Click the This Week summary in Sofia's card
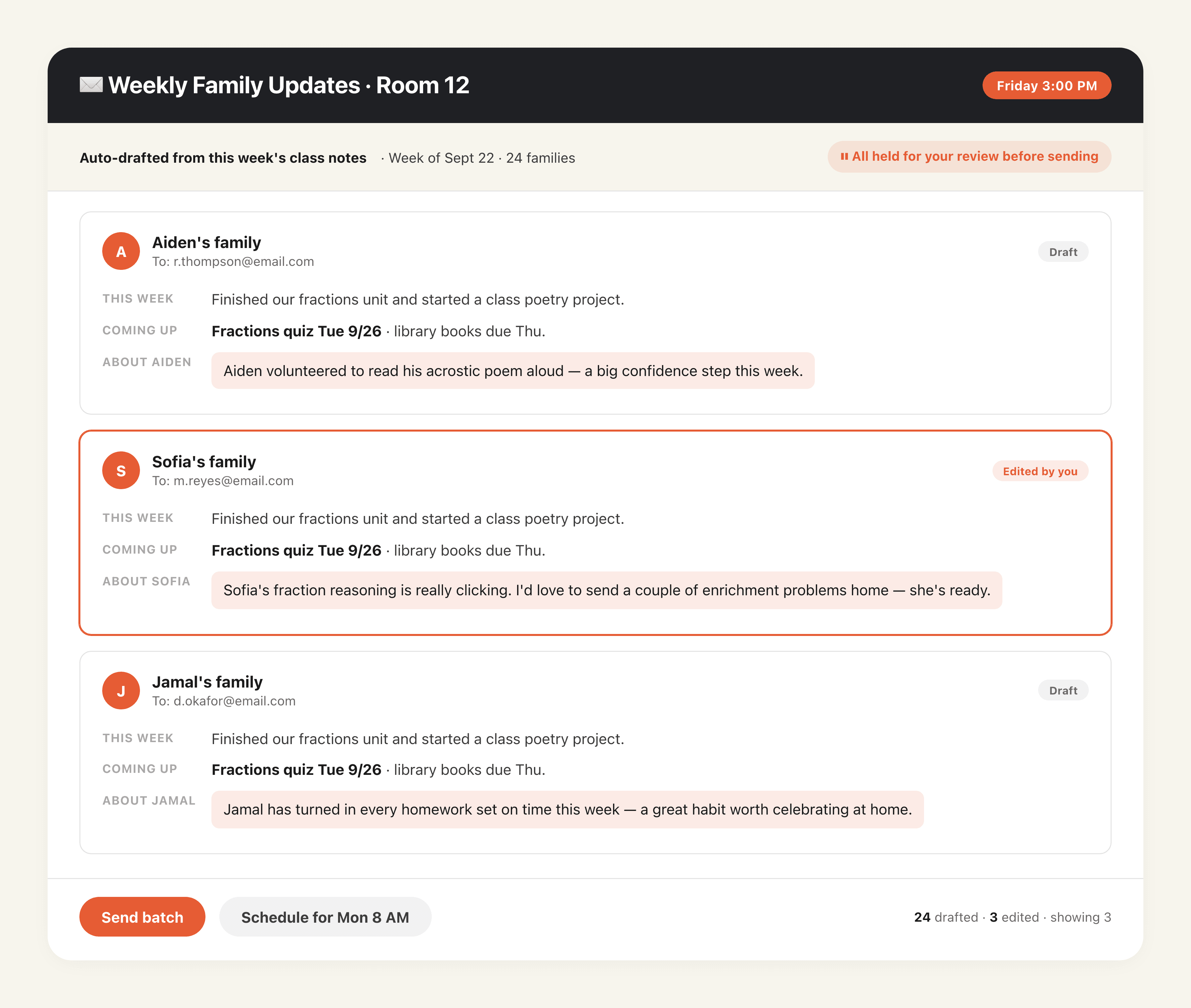Image resolution: width=1191 pixels, height=1008 pixels. (x=418, y=519)
